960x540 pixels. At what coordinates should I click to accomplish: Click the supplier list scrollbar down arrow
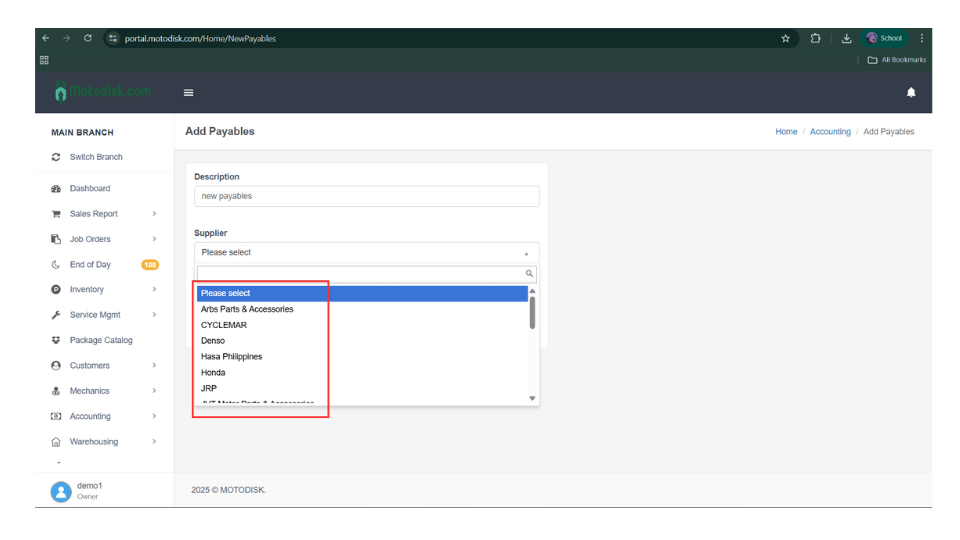point(532,398)
